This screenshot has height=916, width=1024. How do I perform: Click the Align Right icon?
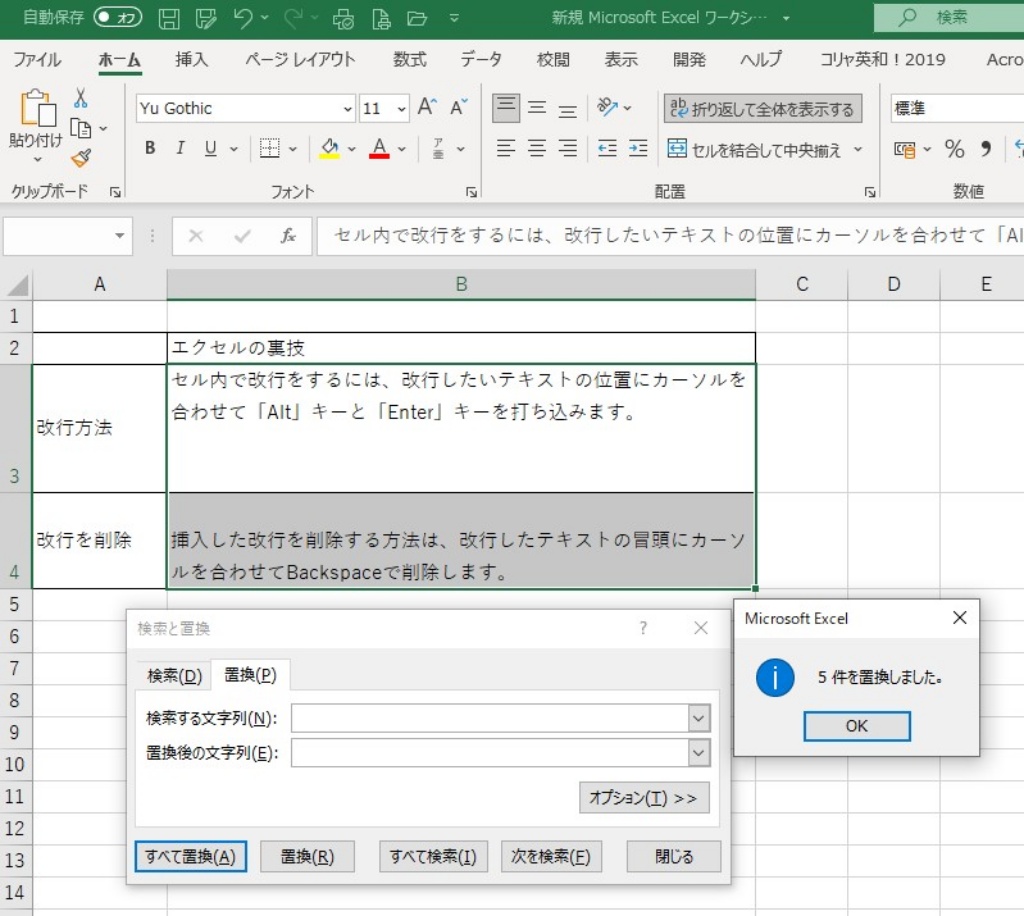568,149
